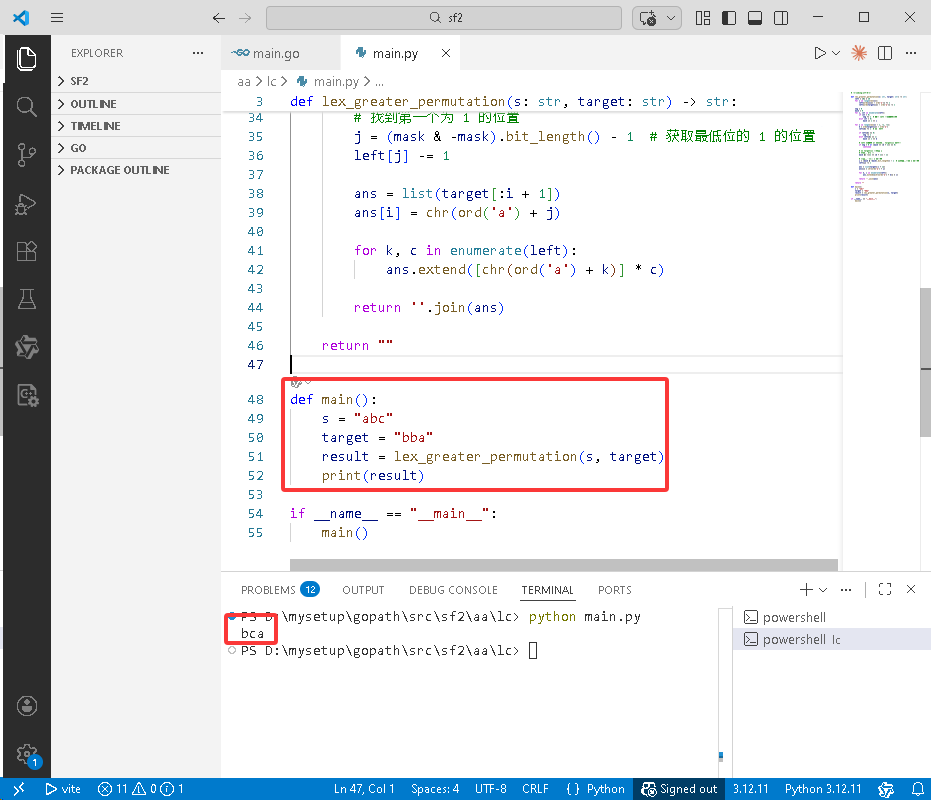The image size is (931, 800).
Task: Select the main.py editor tab
Action: pyautogui.click(x=395, y=53)
